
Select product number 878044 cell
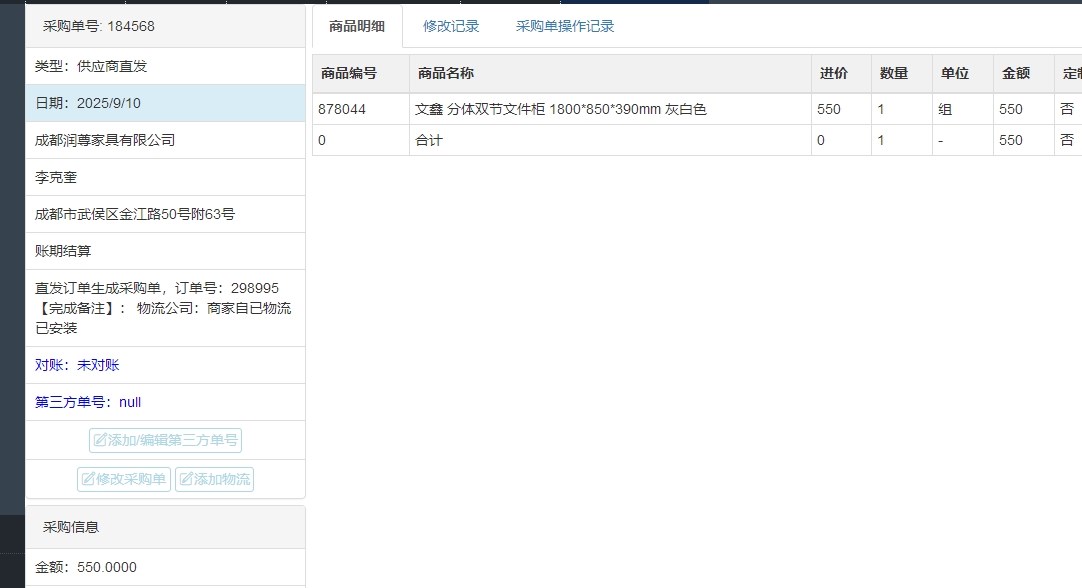coord(342,109)
